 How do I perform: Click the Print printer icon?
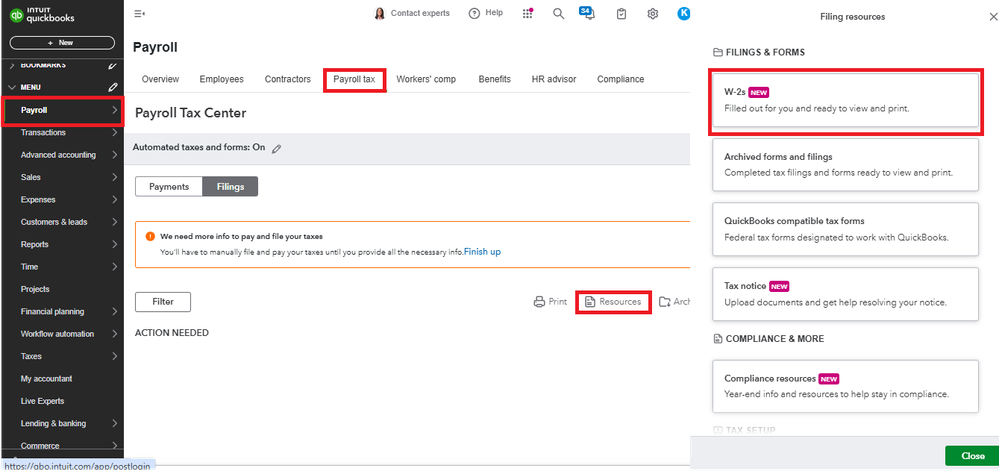(539, 302)
